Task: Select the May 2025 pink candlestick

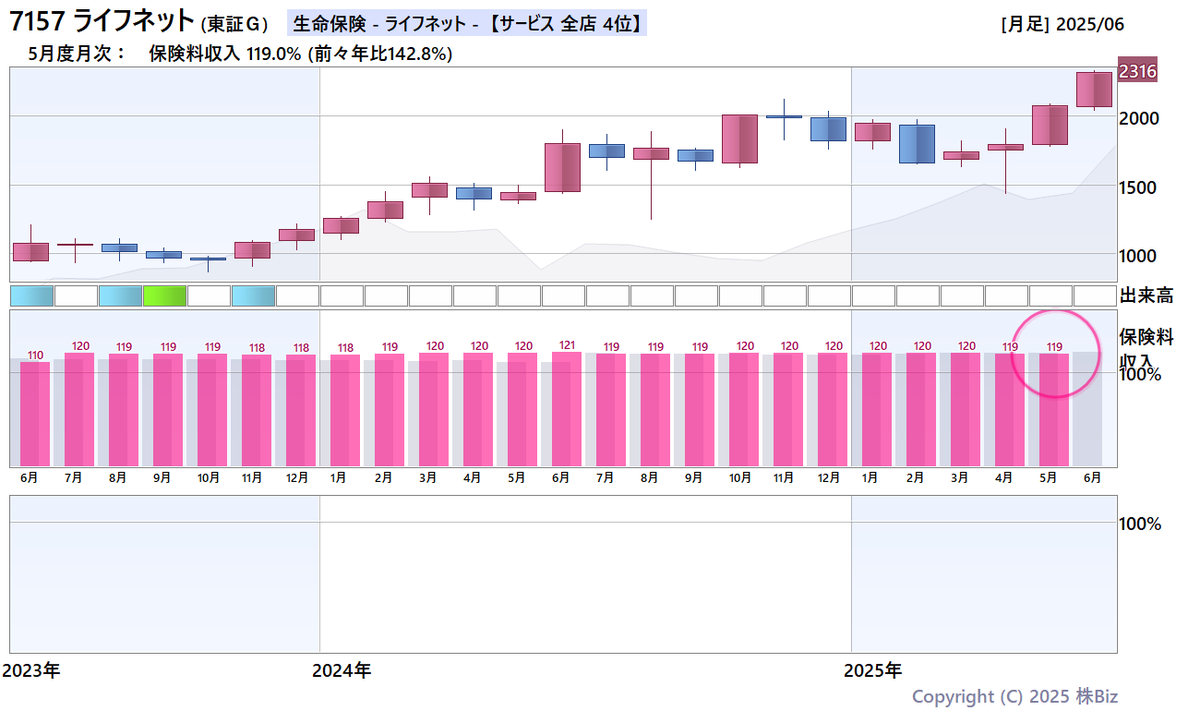Action: pyautogui.click(x=1050, y=125)
